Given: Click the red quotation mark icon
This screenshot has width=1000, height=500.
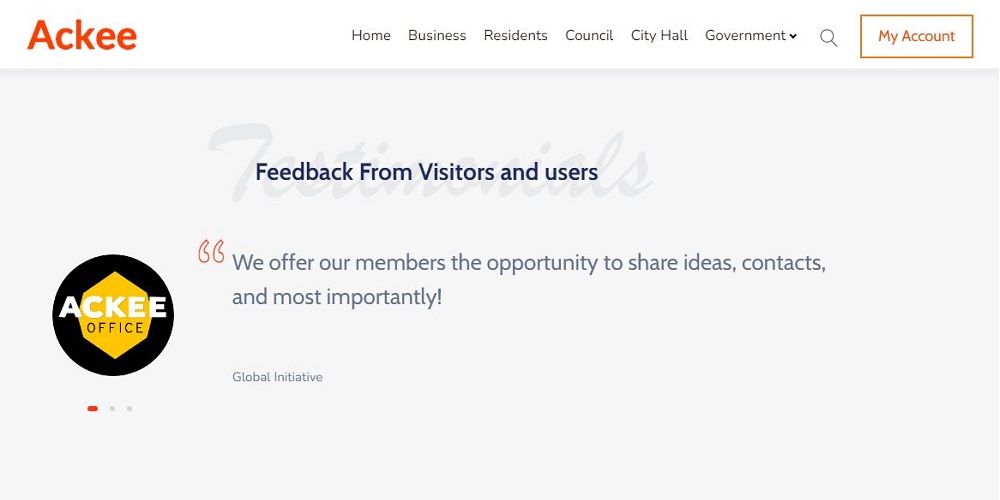Looking at the screenshot, I should point(211,251).
